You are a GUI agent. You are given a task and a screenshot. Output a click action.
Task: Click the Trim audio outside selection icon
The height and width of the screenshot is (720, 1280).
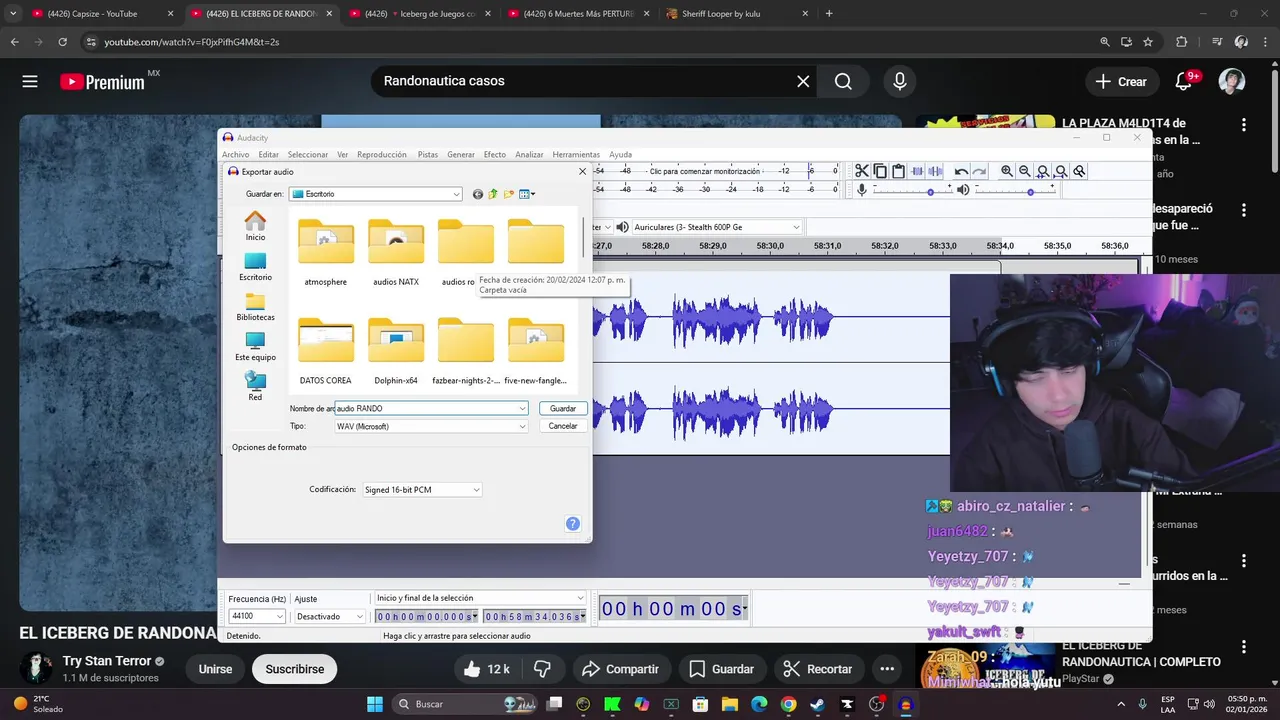click(x=917, y=171)
